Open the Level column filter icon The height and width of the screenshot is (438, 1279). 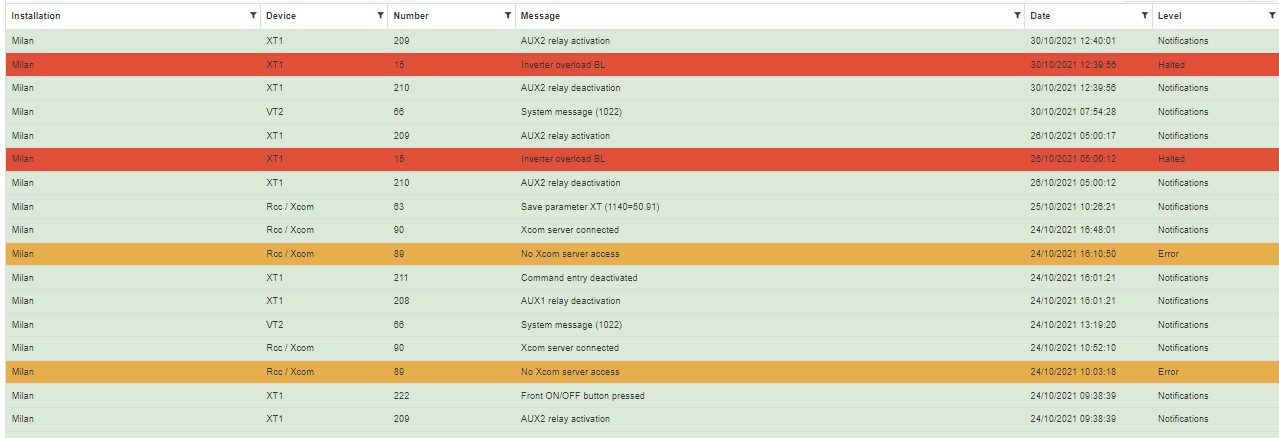pyautogui.click(x=1271, y=16)
